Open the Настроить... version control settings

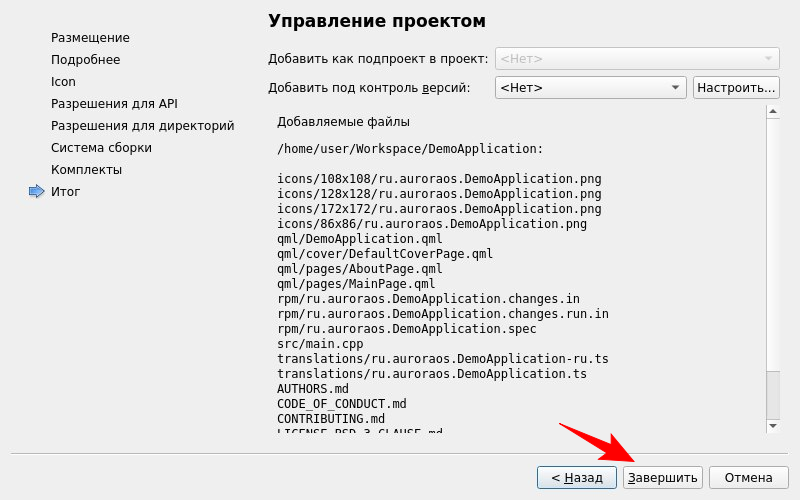(736, 88)
